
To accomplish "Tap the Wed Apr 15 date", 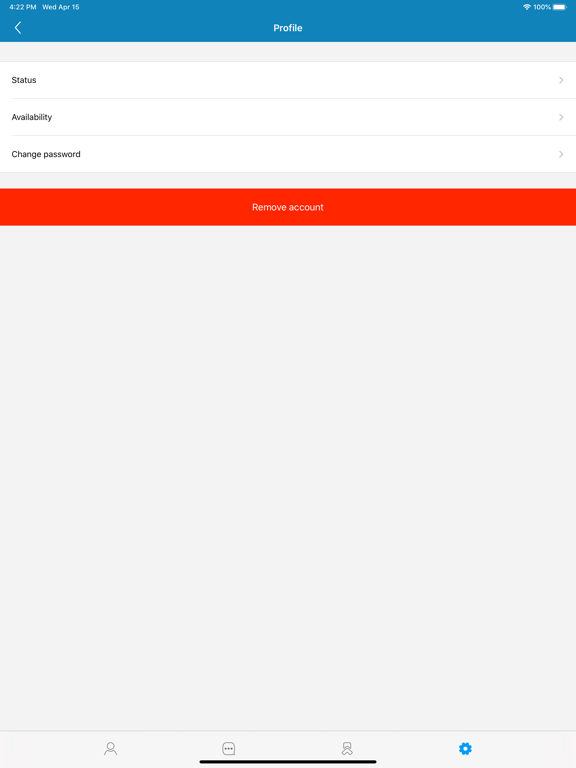I will [x=61, y=7].
